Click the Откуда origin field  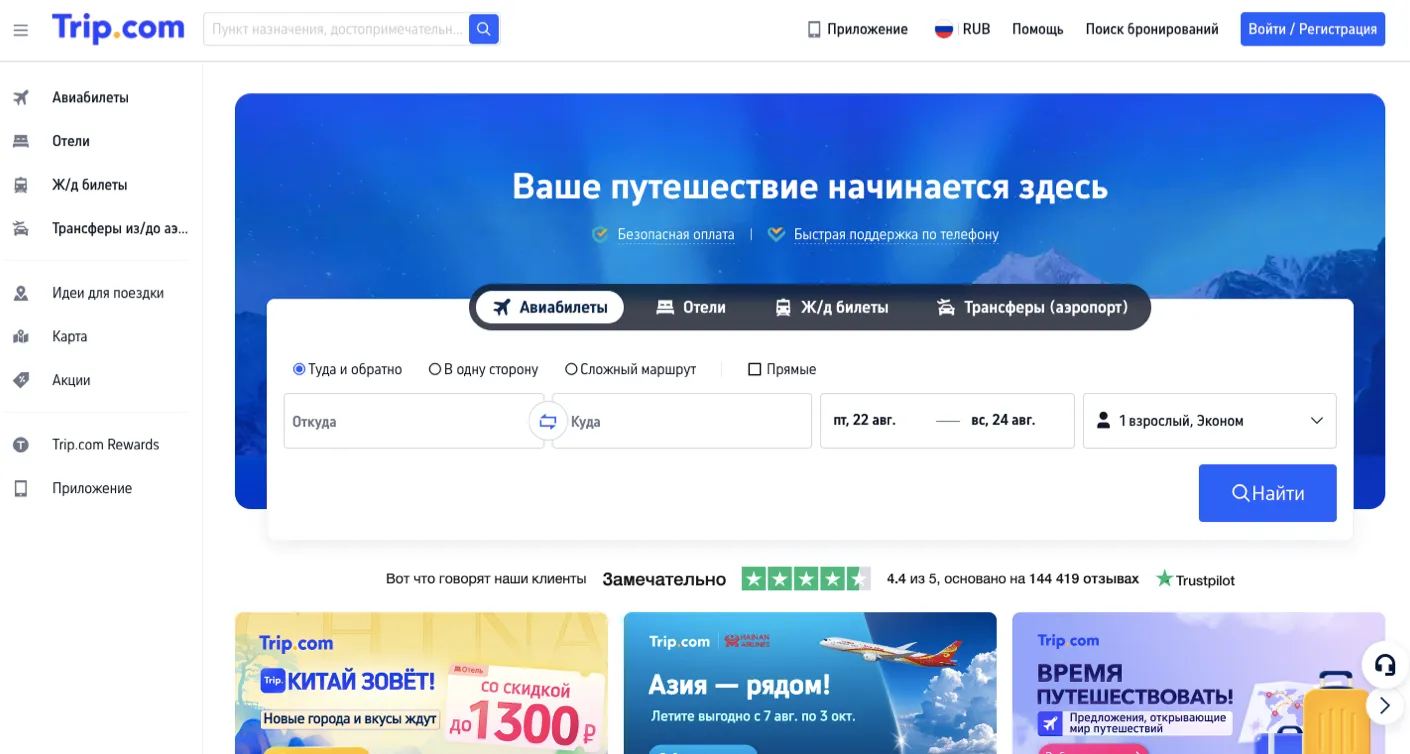pos(412,421)
